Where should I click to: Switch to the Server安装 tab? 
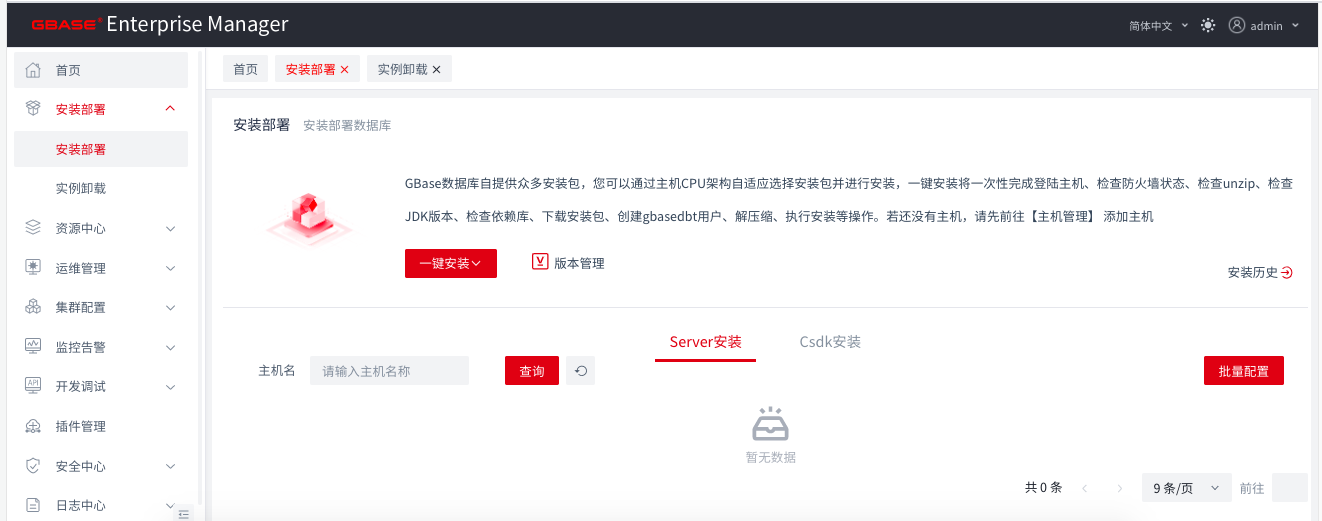click(x=706, y=342)
